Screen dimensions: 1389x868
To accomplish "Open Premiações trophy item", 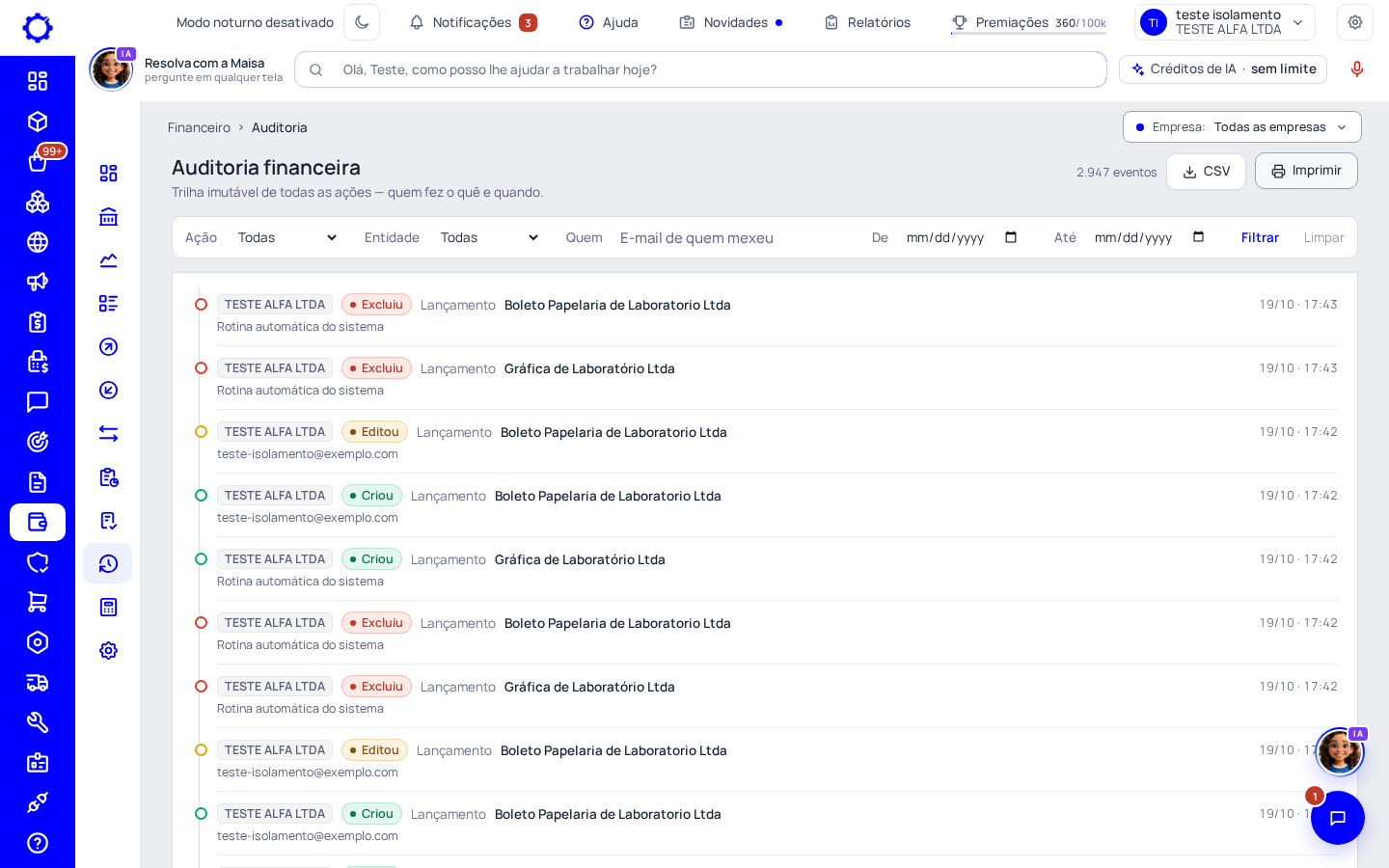I will pos(1028,22).
